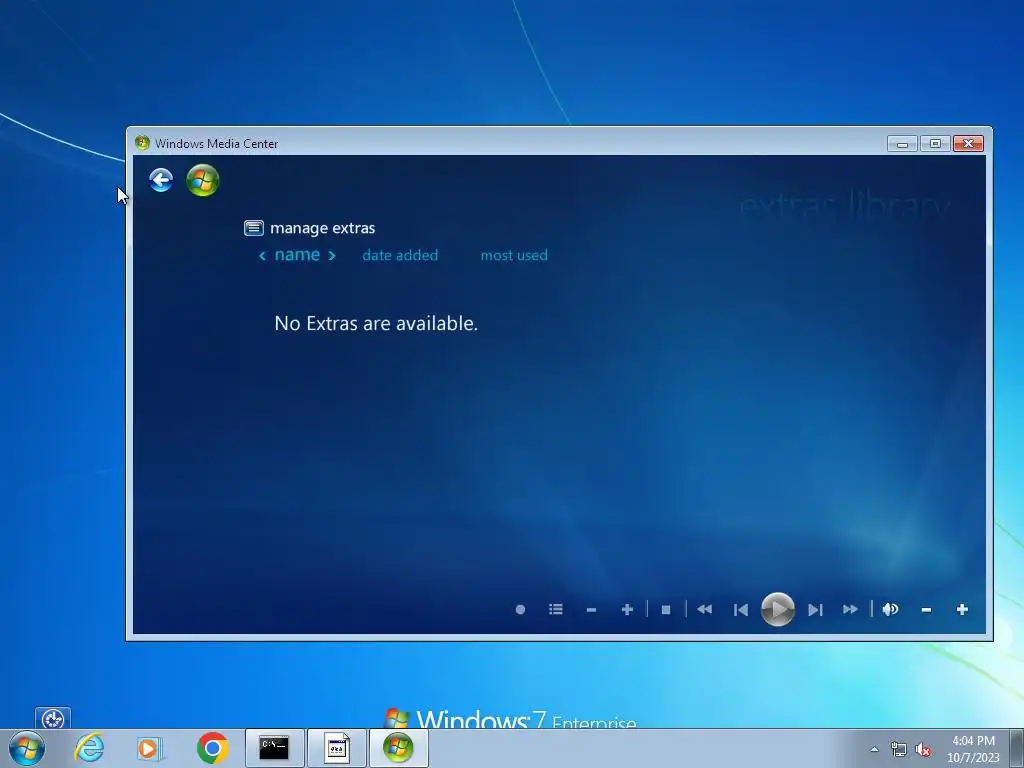Open the Windows Start menu orb
1024x768 pixels.
tap(27, 748)
